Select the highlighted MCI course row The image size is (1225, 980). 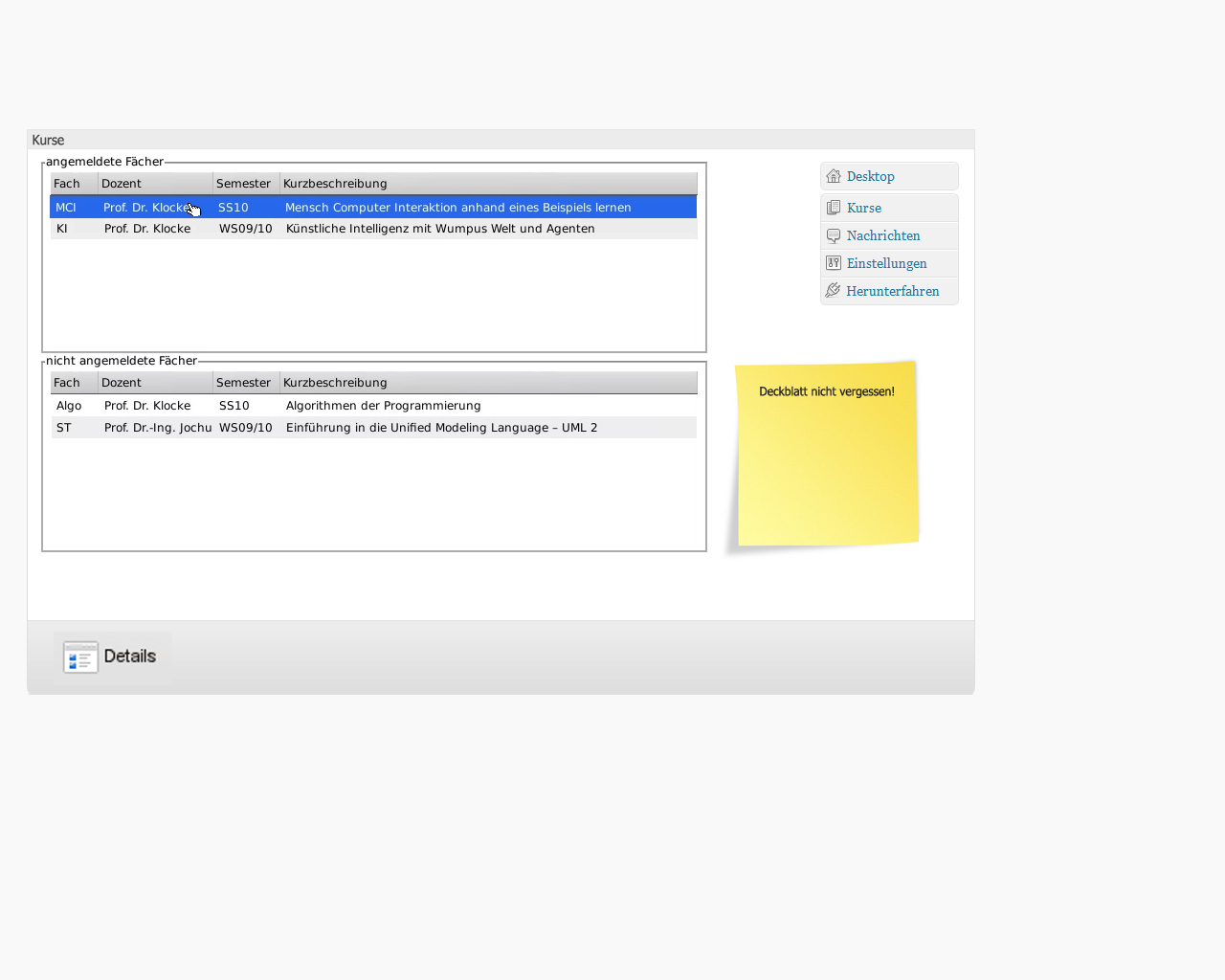tap(373, 208)
